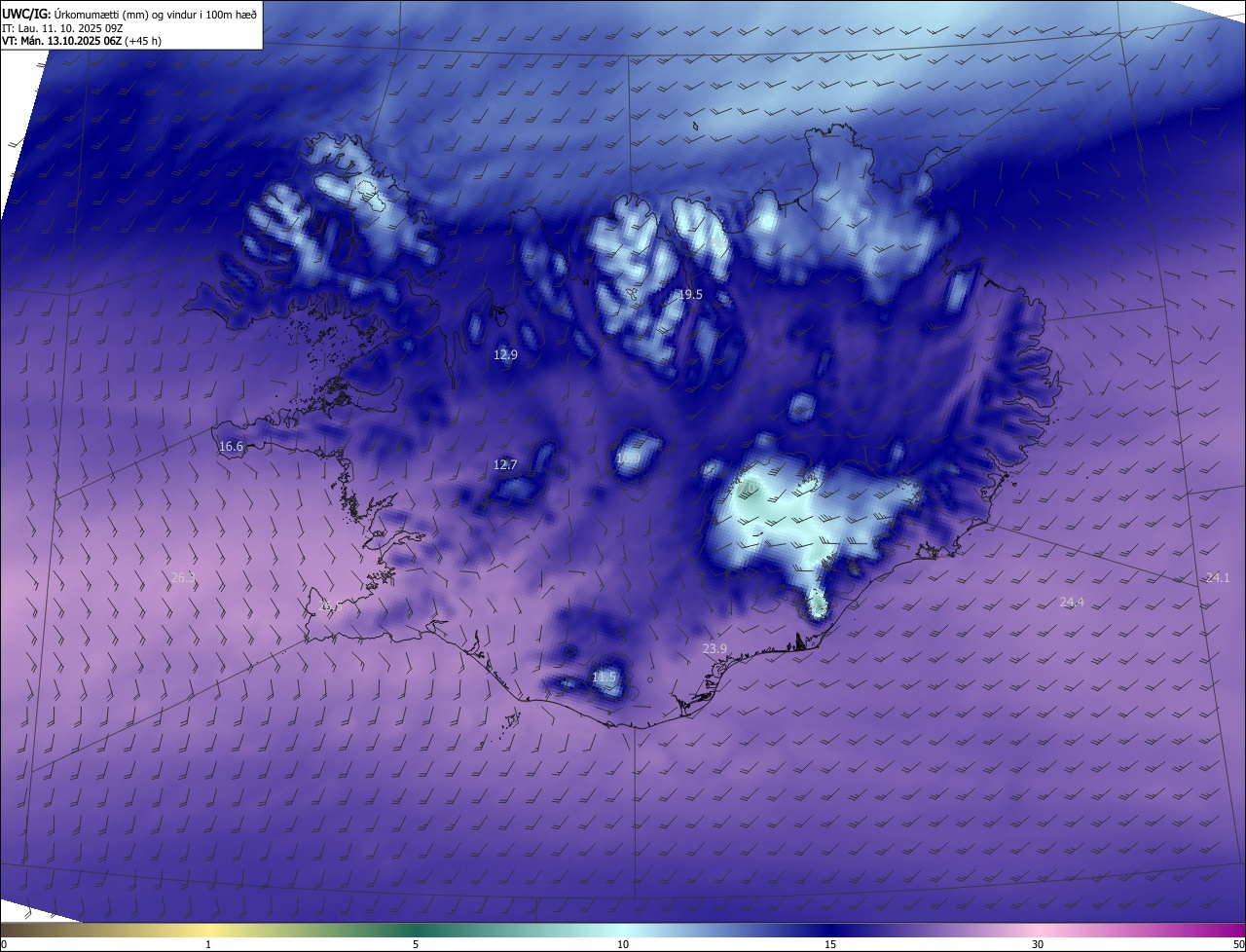Click the colorbar tick labeled 30
The width and height of the screenshot is (1246, 952).
1038,944
